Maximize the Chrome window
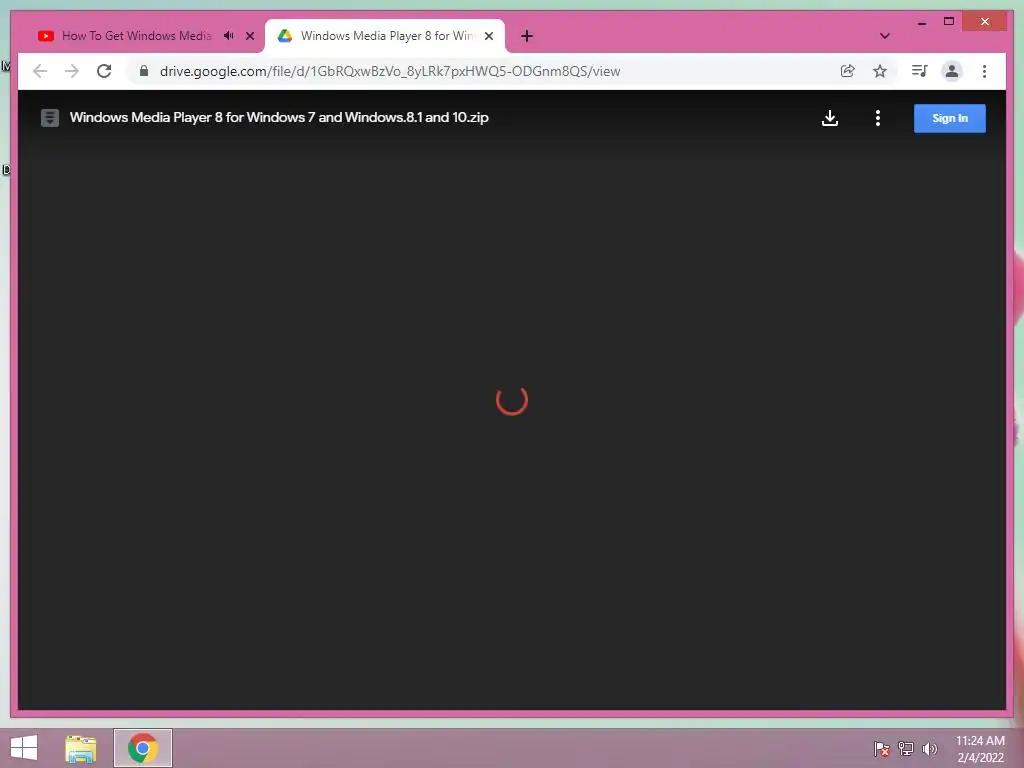Image resolution: width=1024 pixels, height=768 pixels. pos(949,22)
